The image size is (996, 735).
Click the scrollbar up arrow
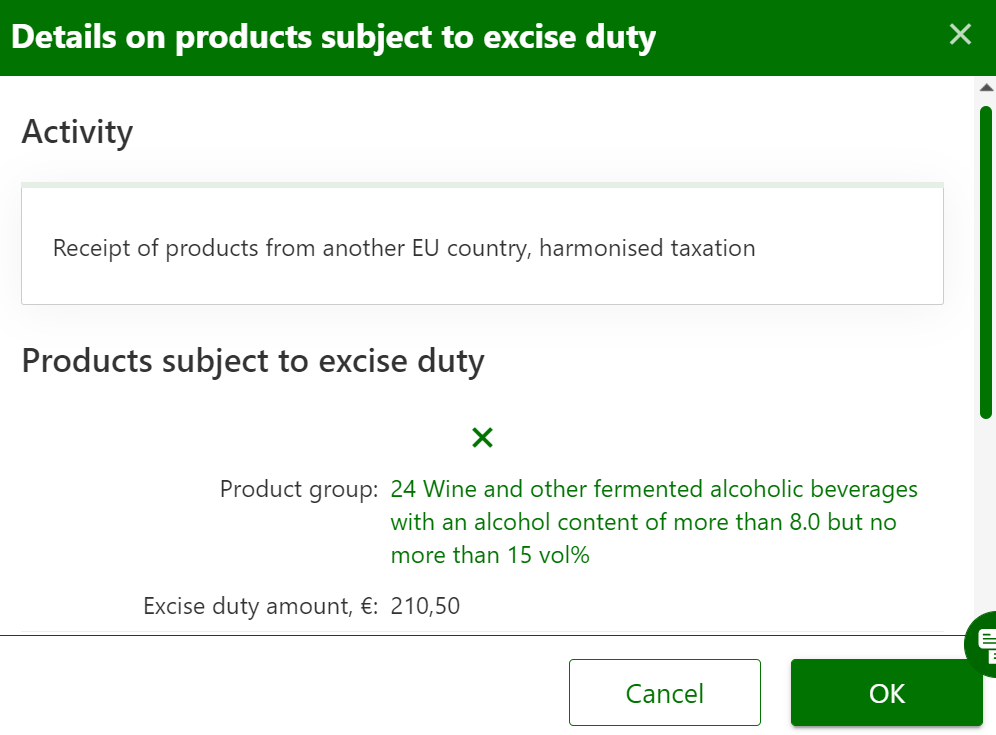pyautogui.click(x=986, y=88)
